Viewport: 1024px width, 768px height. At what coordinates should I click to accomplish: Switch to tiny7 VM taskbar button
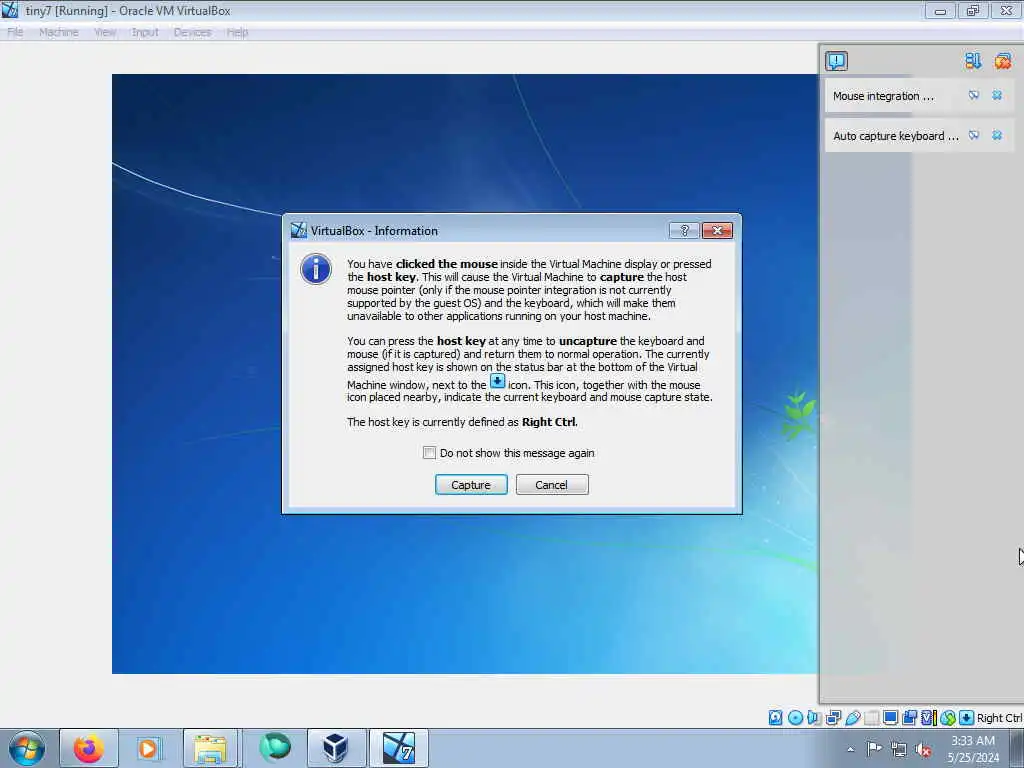point(398,748)
